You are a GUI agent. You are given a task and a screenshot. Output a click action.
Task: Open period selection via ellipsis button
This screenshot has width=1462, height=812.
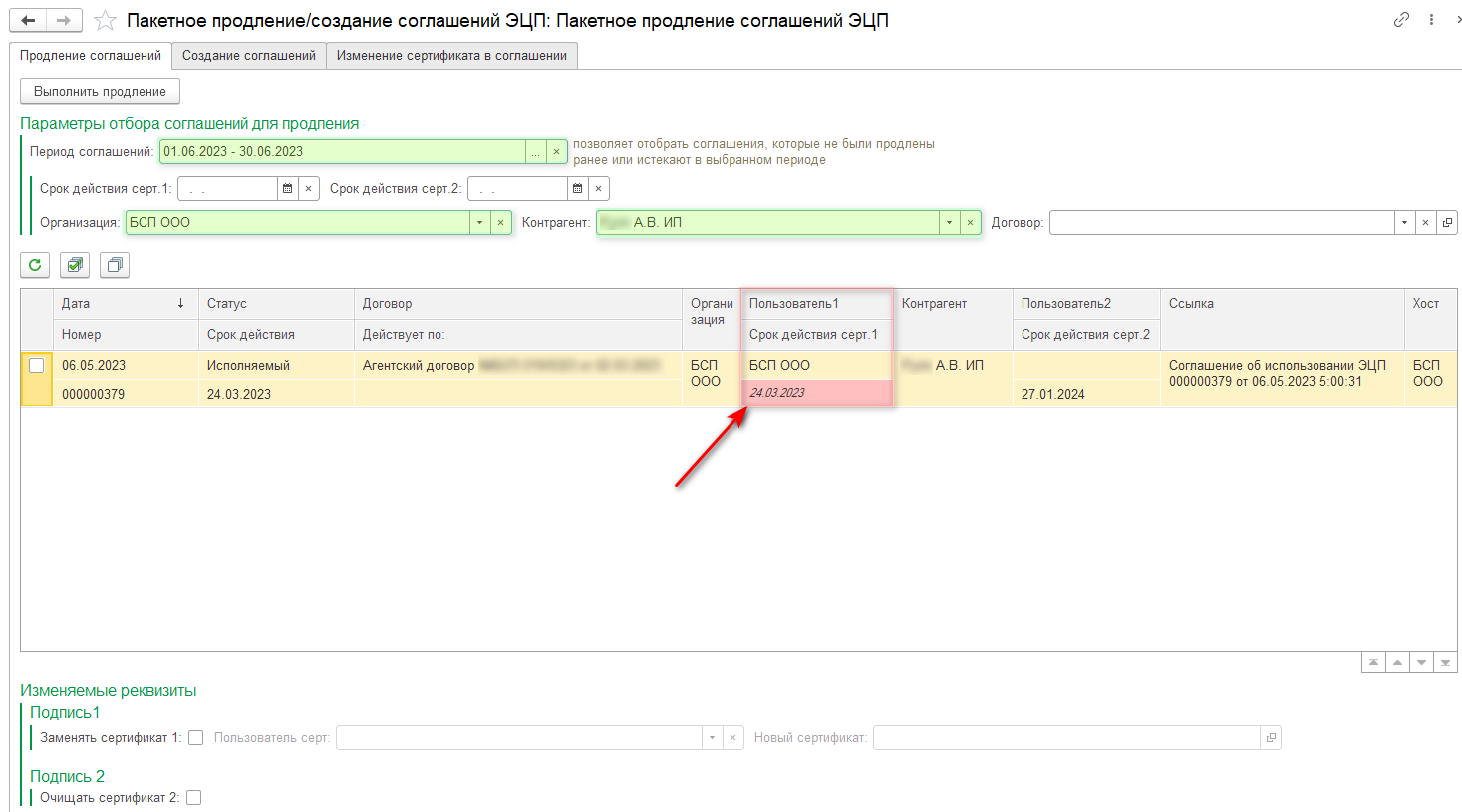pyautogui.click(x=536, y=151)
